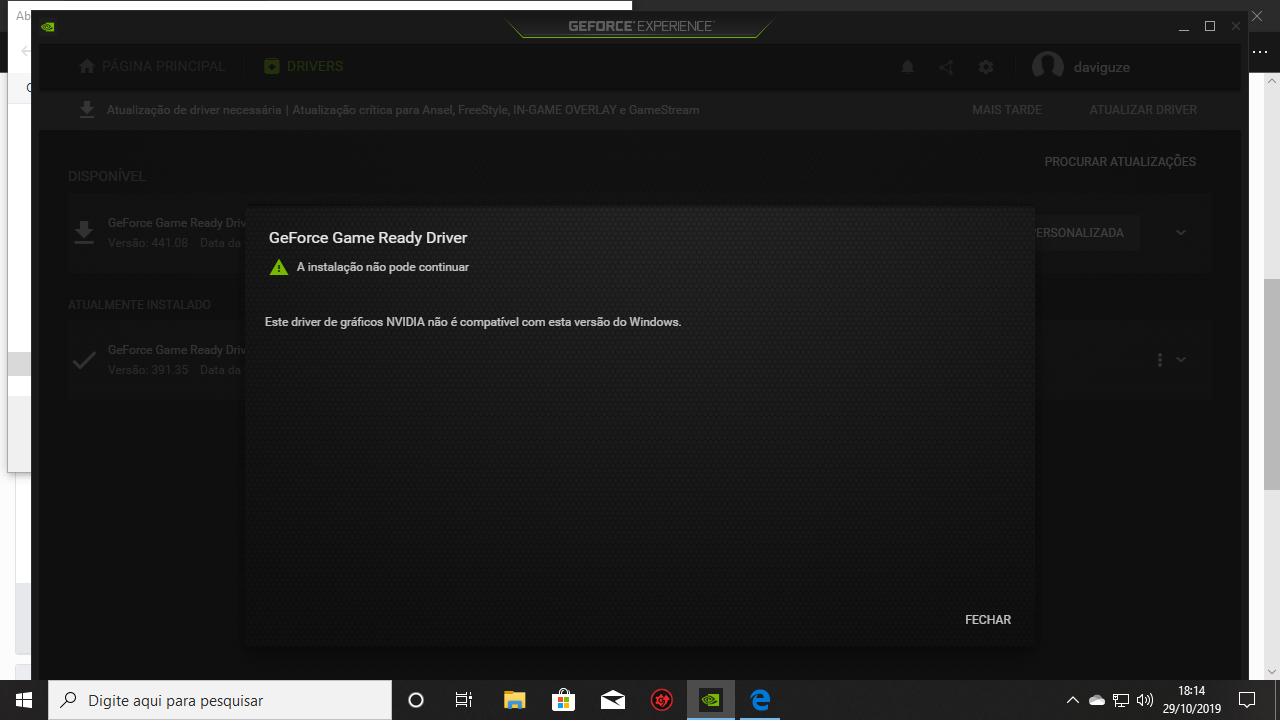Click the checkmark icon beside version 391.35
1280x720 pixels.
coord(85,360)
